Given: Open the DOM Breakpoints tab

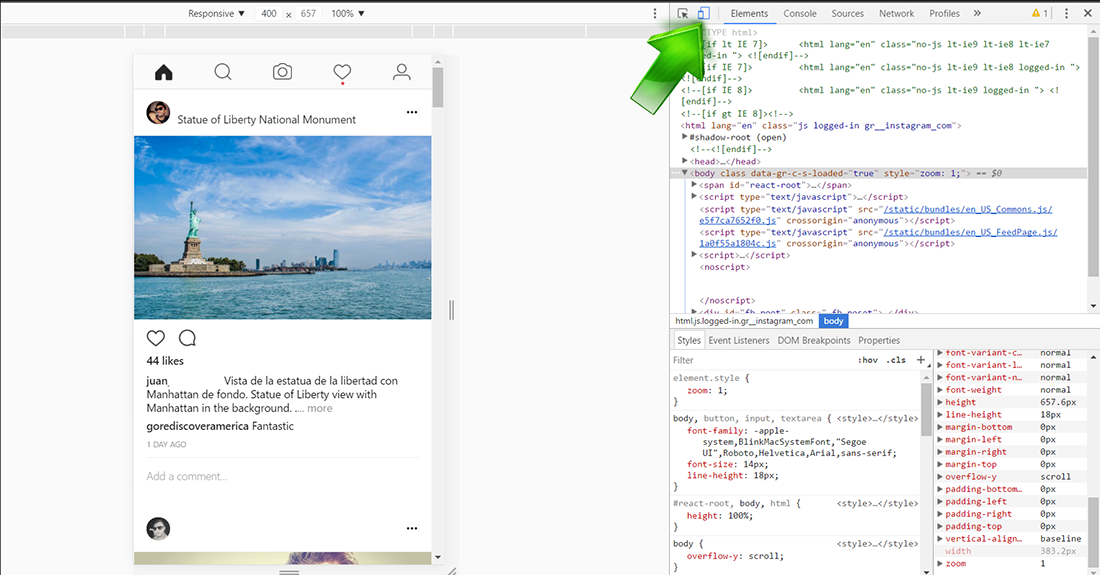Looking at the screenshot, I should click(814, 340).
